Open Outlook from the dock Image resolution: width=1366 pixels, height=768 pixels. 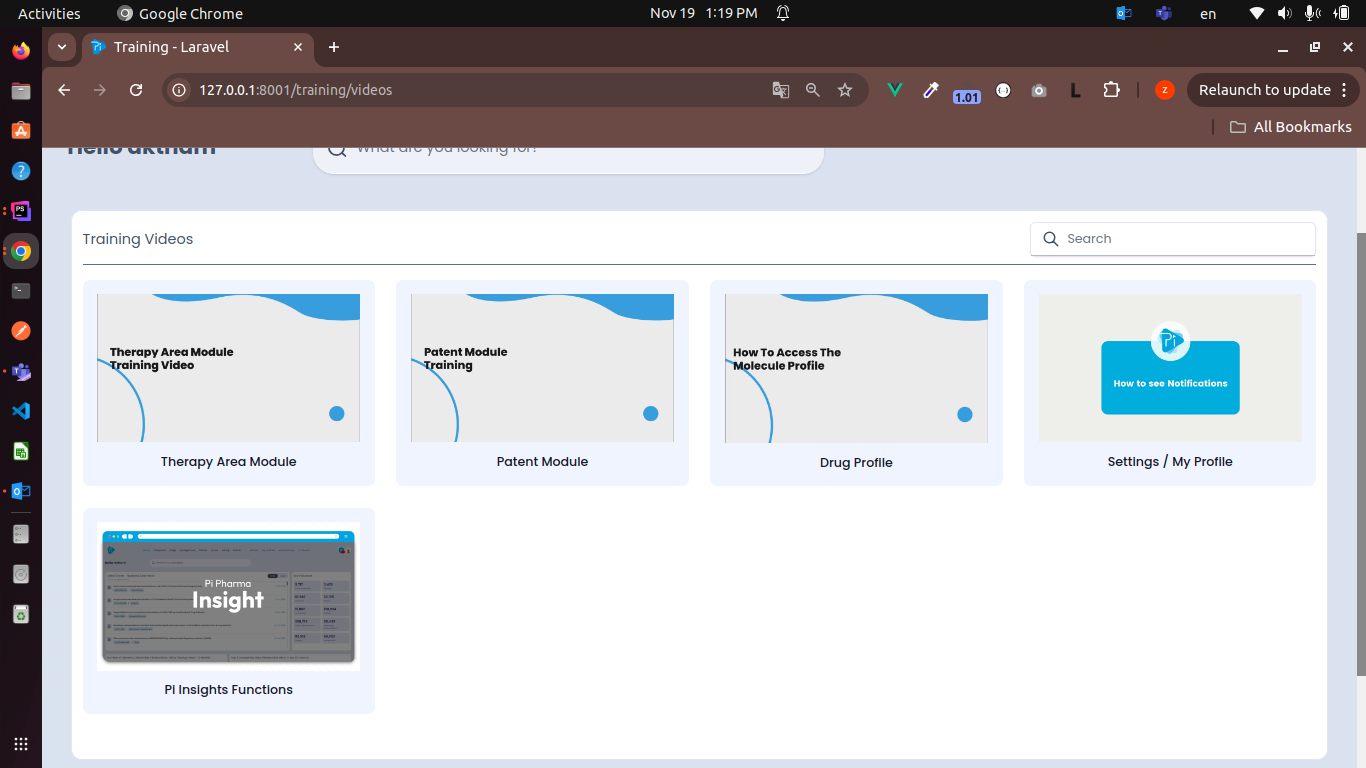[21, 491]
